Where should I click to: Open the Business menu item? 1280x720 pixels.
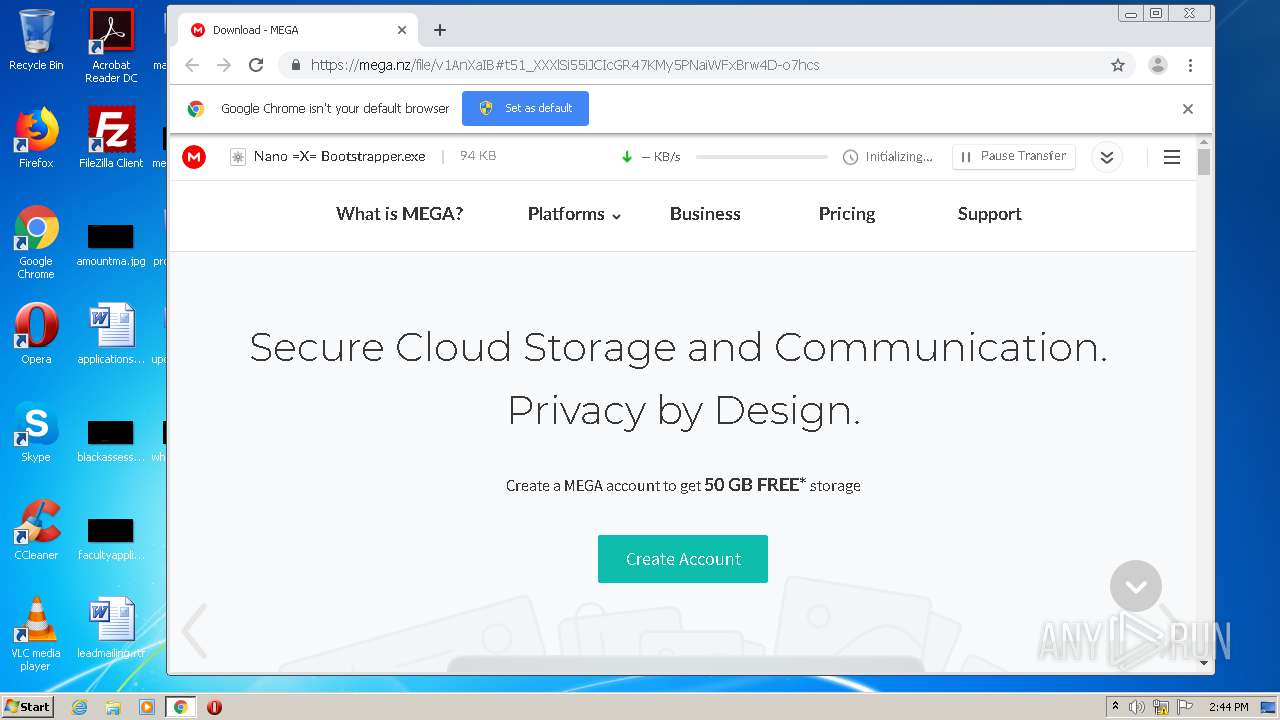tap(705, 214)
